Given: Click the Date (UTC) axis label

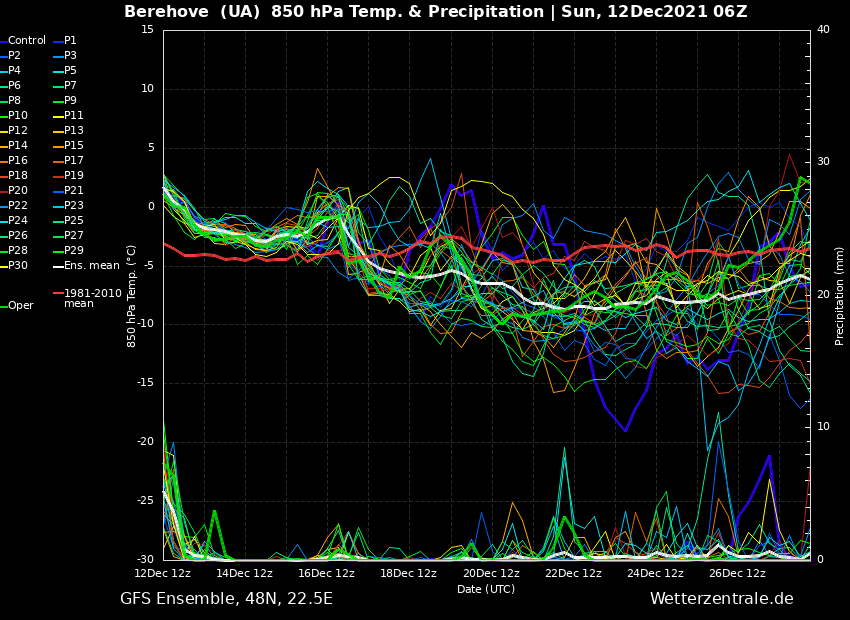Looking at the screenshot, I should (486, 590).
